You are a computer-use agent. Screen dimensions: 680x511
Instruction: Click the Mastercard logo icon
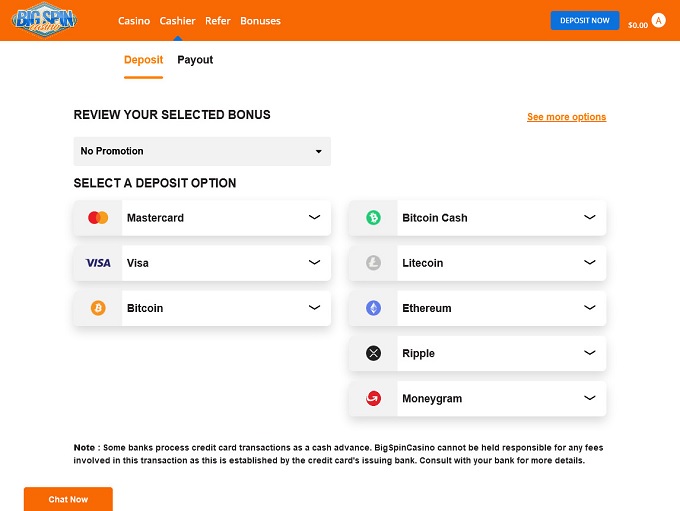pyautogui.click(x=98, y=218)
